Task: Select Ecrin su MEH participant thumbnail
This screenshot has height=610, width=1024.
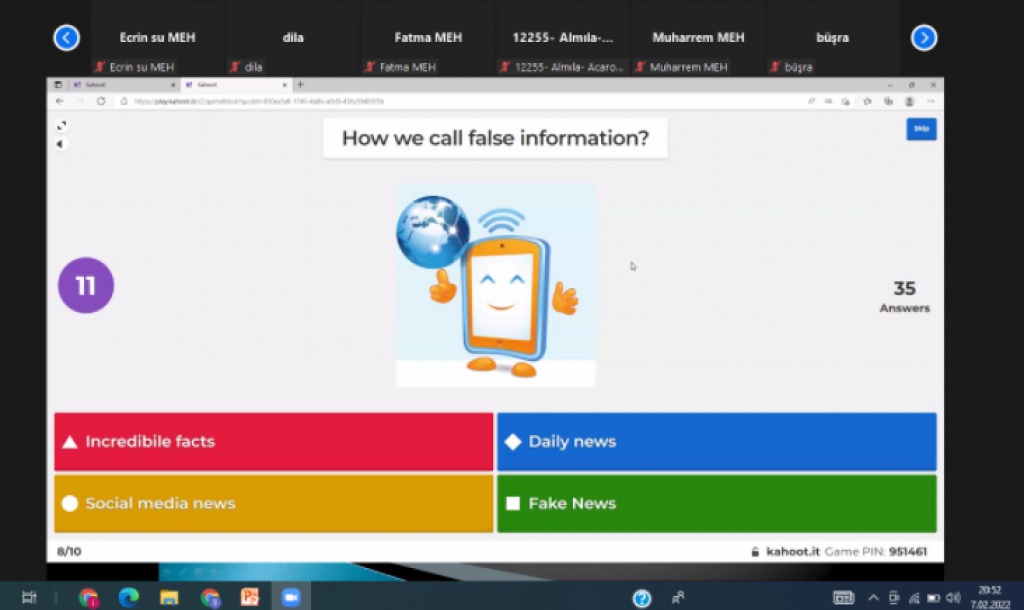Action: pos(157,38)
